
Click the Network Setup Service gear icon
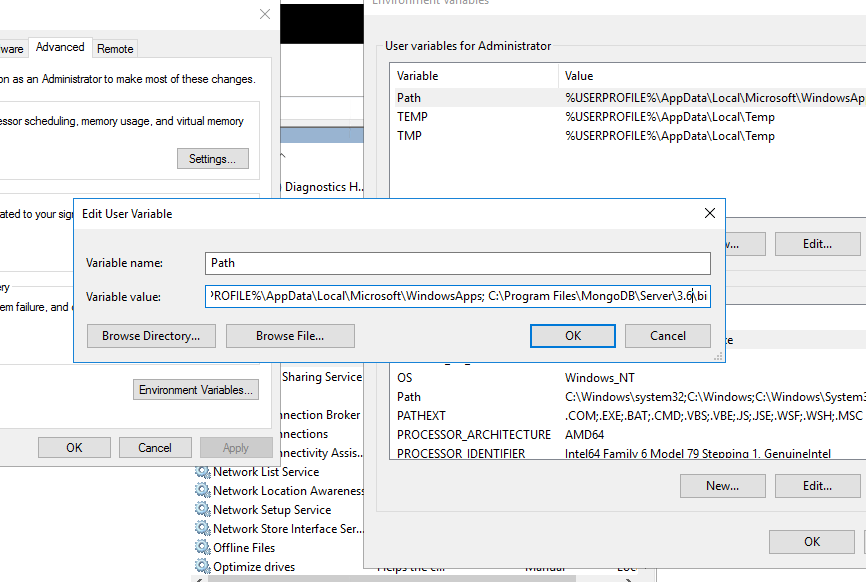(203, 509)
